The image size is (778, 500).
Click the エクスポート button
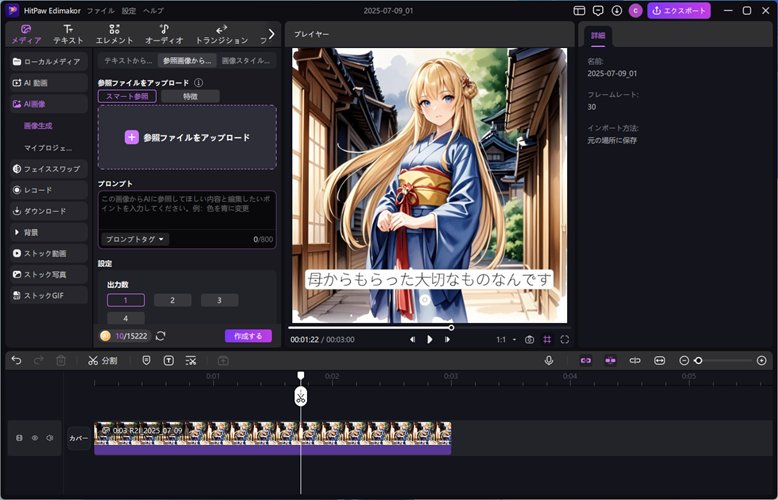[x=679, y=10]
